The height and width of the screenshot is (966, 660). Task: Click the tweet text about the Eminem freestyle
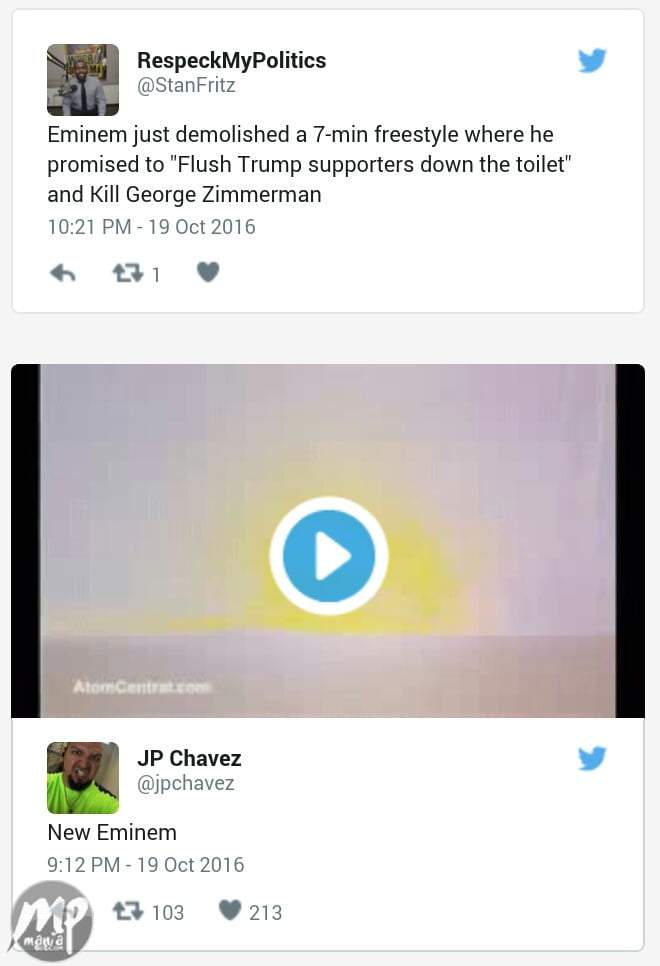(309, 164)
